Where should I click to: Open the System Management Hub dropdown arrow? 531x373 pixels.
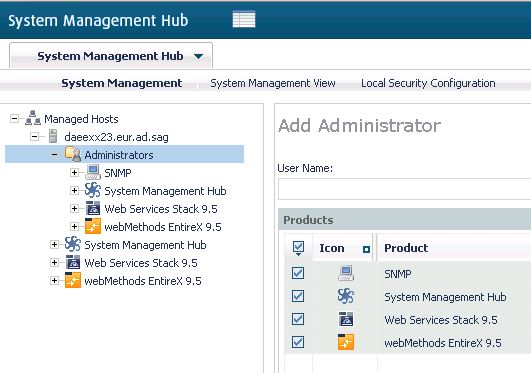click(198, 56)
